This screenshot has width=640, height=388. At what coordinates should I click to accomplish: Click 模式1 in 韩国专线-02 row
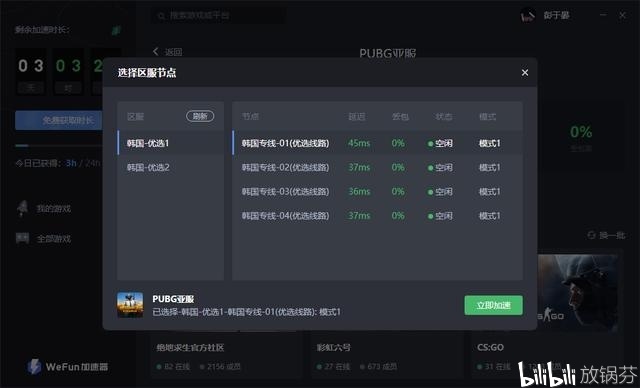pyautogui.click(x=489, y=167)
